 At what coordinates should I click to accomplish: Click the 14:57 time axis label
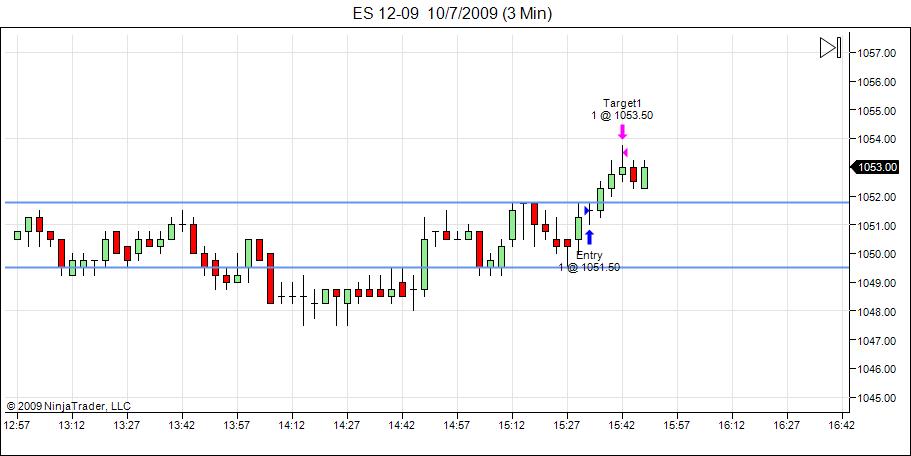pos(457,425)
